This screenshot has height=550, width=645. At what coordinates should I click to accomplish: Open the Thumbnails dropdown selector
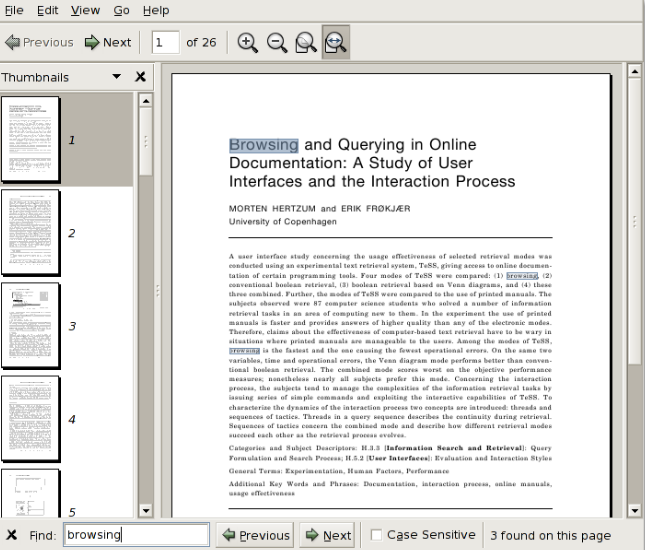116,77
